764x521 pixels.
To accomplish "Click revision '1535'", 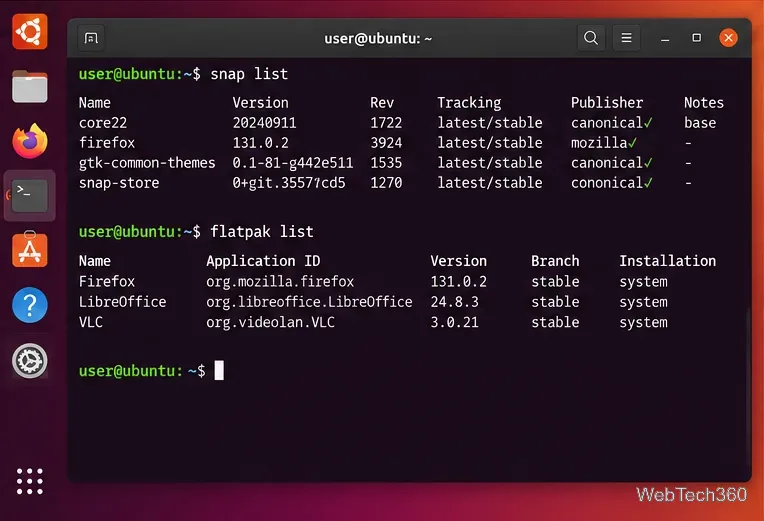I will coord(386,163).
